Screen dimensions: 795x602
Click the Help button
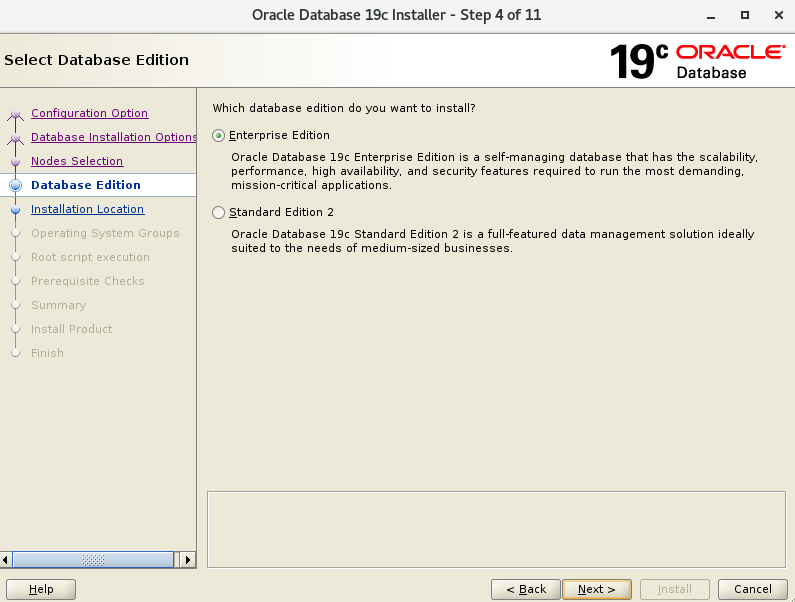pyautogui.click(x=41, y=589)
